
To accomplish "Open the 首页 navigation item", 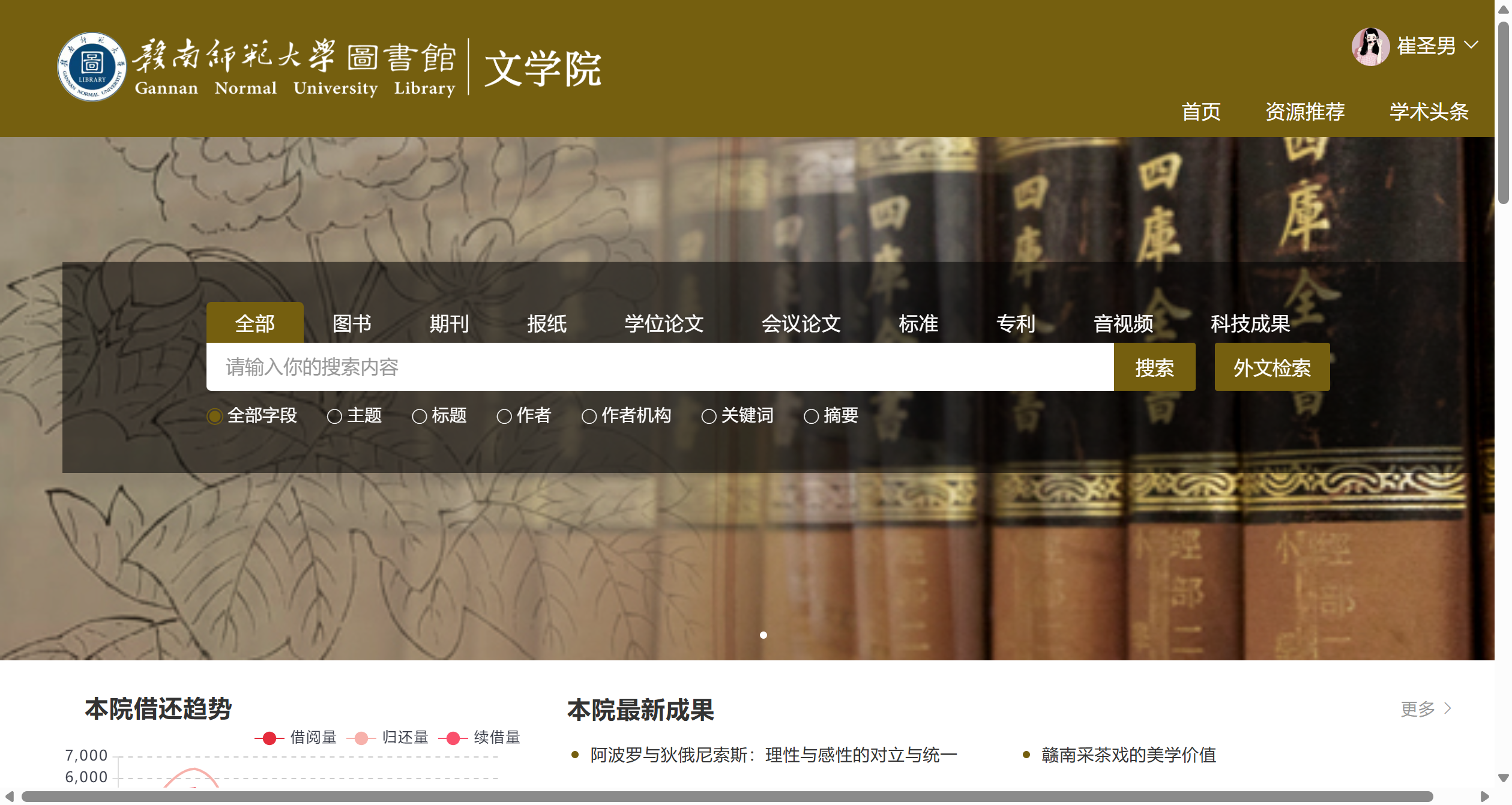I will (1200, 112).
